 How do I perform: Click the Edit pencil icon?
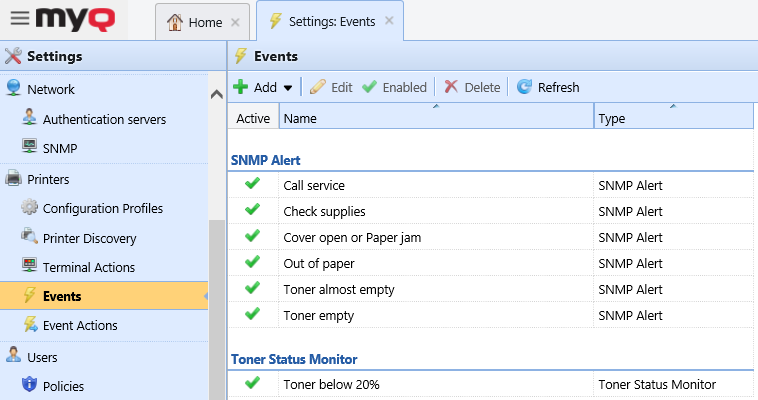[x=318, y=87]
